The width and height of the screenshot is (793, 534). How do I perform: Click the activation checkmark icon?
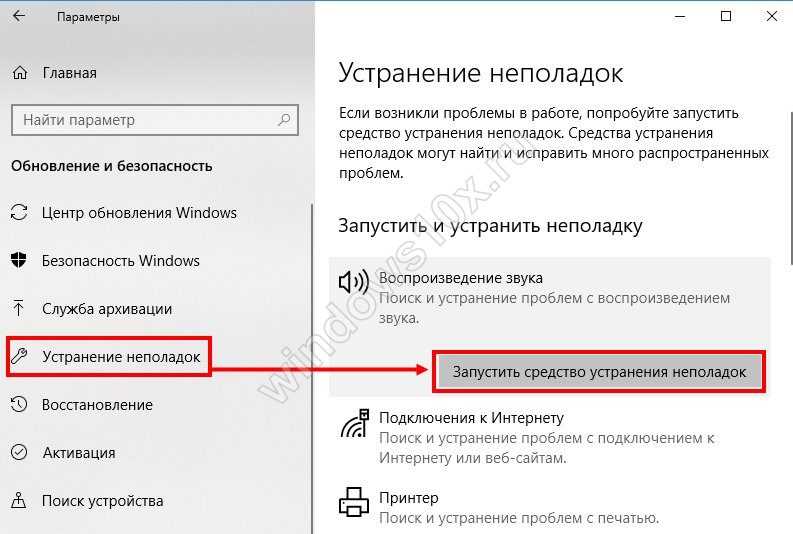tap(19, 452)
